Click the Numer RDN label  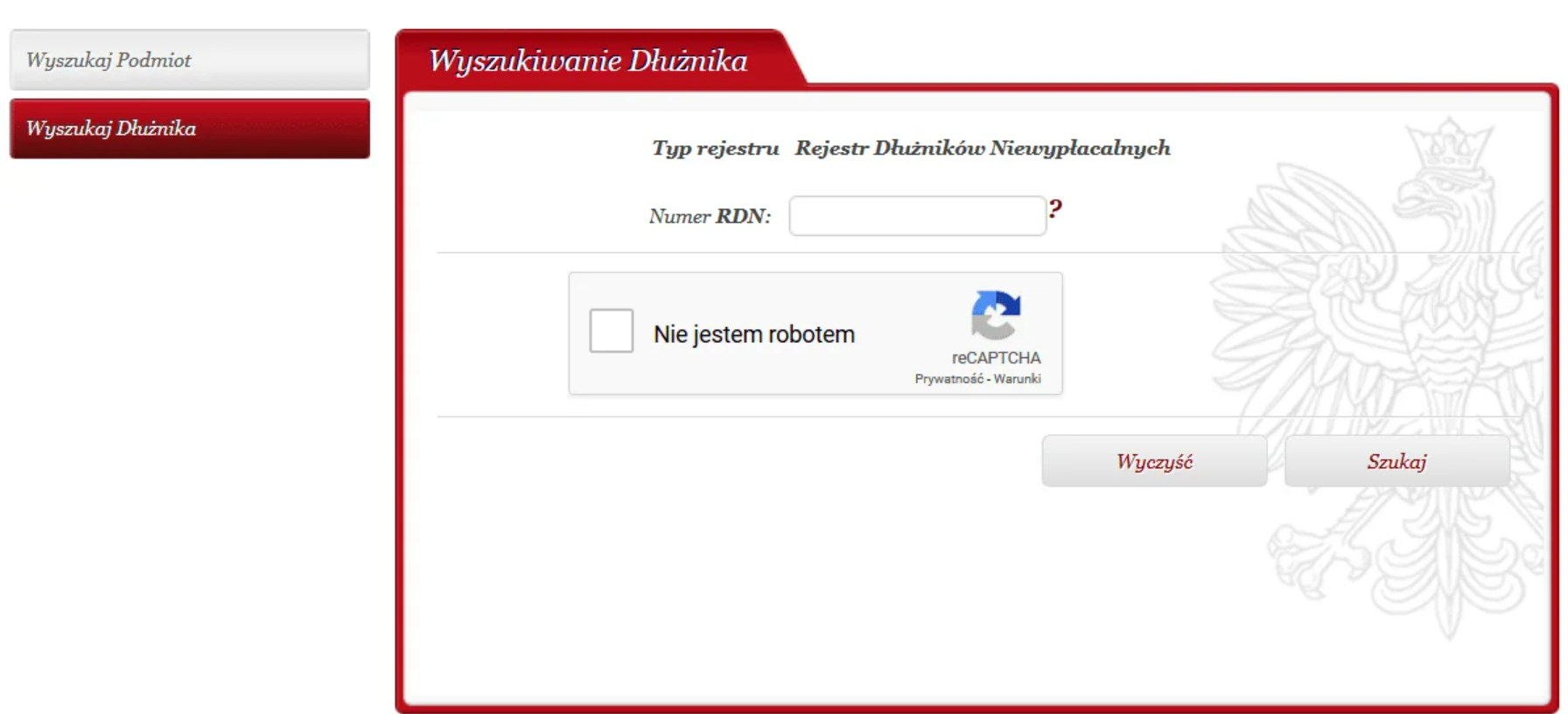[x=710, y=216]
